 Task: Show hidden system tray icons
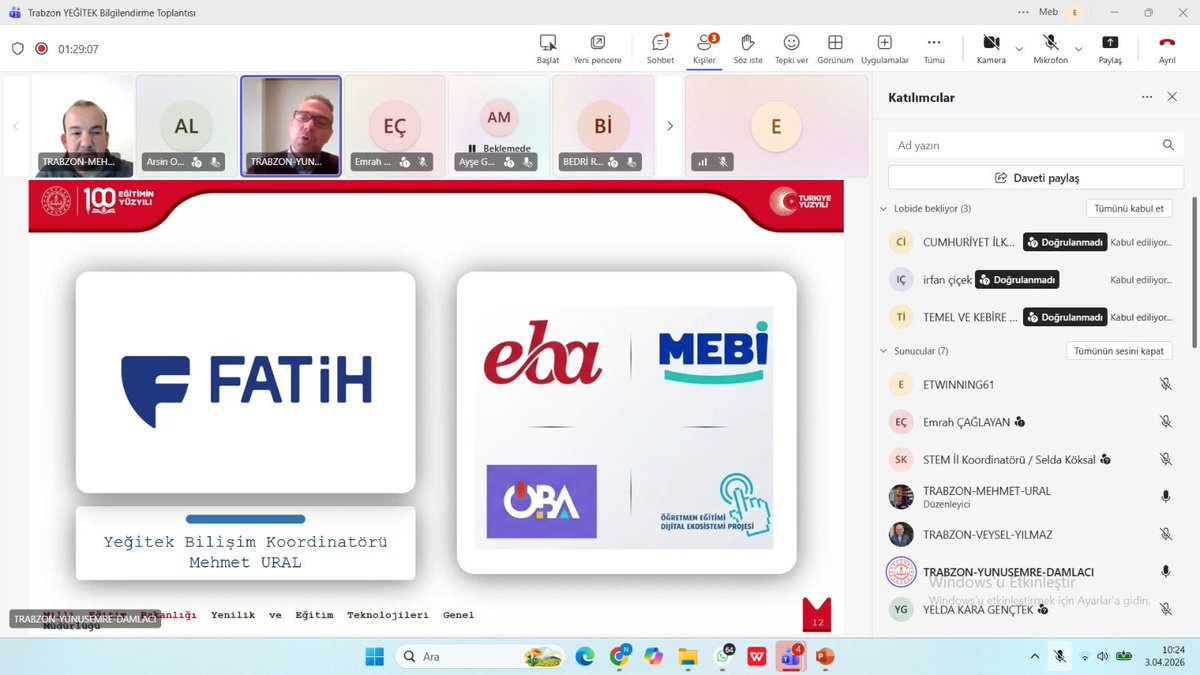(x=1034, y=657)
